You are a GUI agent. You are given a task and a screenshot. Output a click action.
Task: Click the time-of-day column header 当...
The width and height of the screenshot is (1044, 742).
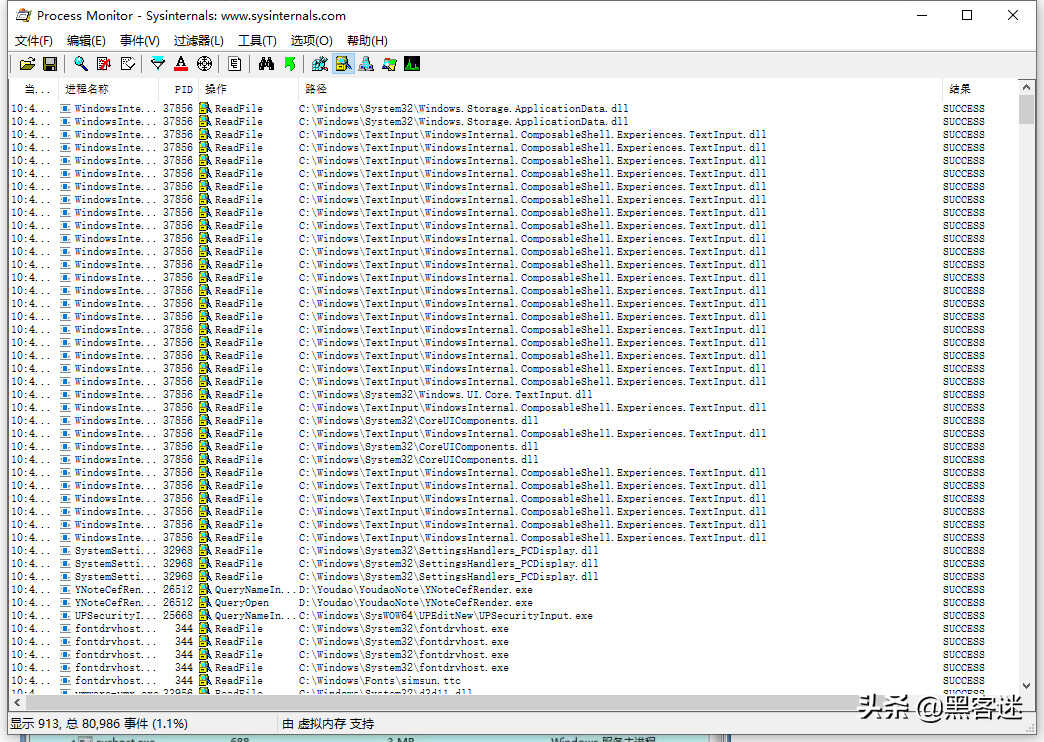point(34,89)
